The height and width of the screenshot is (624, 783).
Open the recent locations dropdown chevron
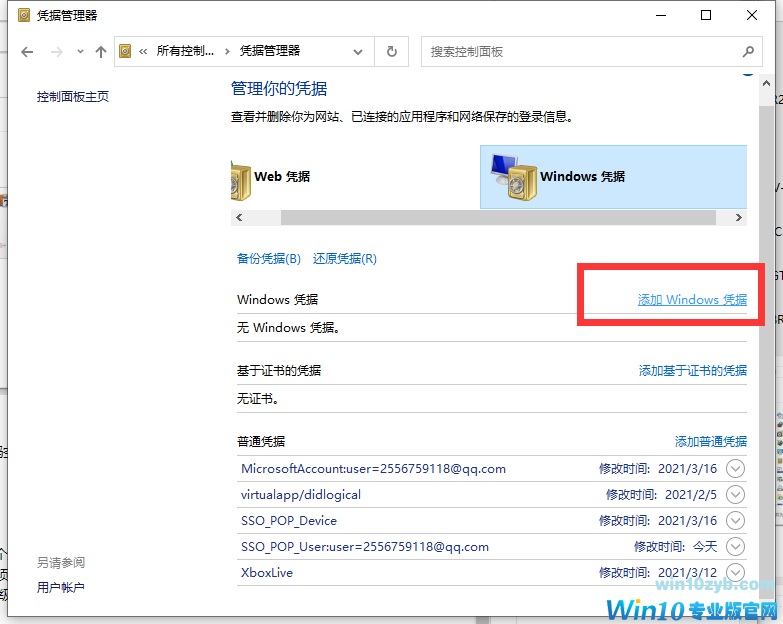[80, 51]
